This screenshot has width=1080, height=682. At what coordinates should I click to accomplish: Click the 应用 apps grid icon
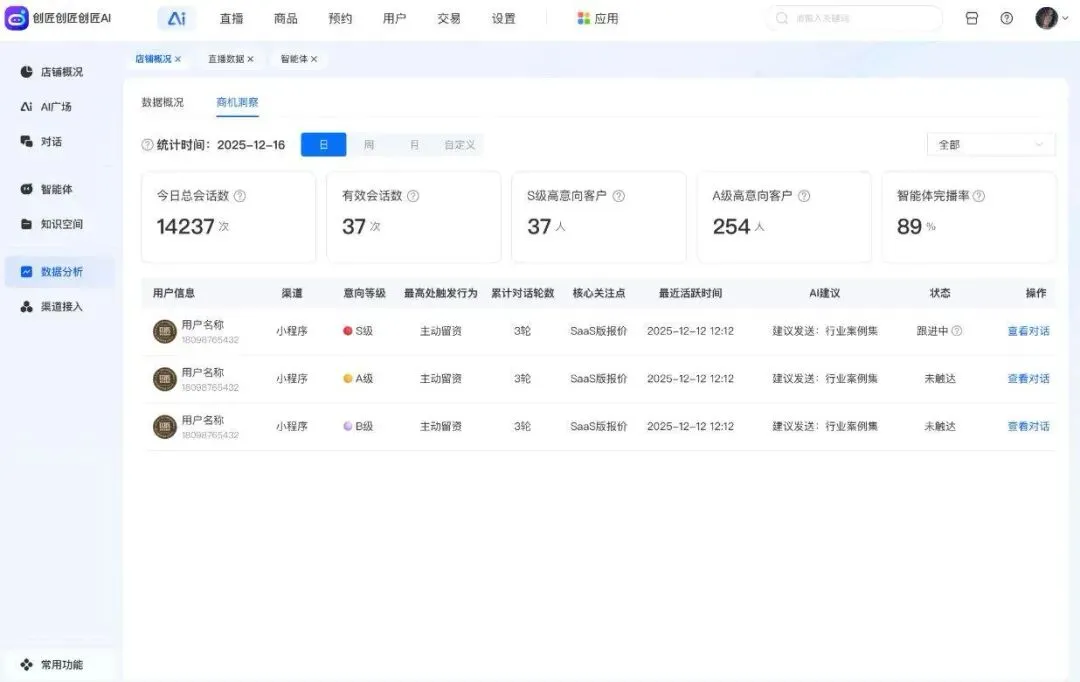(584, 17)
